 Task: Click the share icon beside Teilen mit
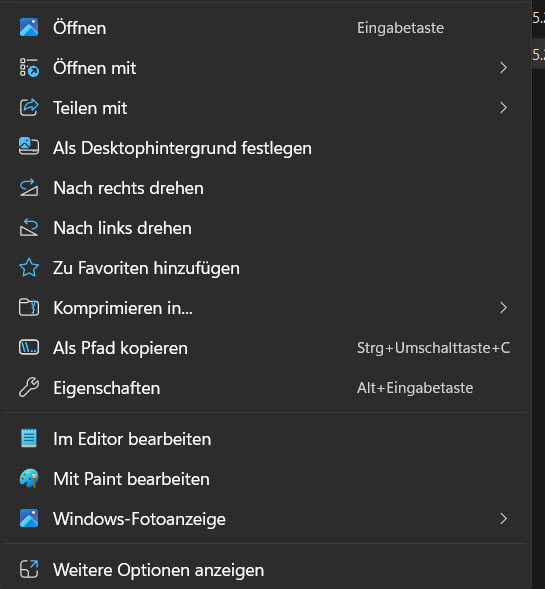29,107
